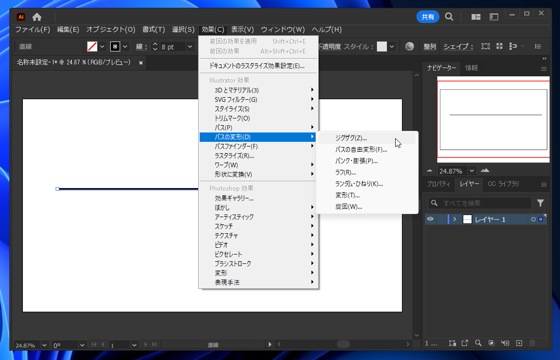Open the graphic style dropdown arrow
Image resolution: width=560 pixels, height=360 pixels.
point(392,46)
